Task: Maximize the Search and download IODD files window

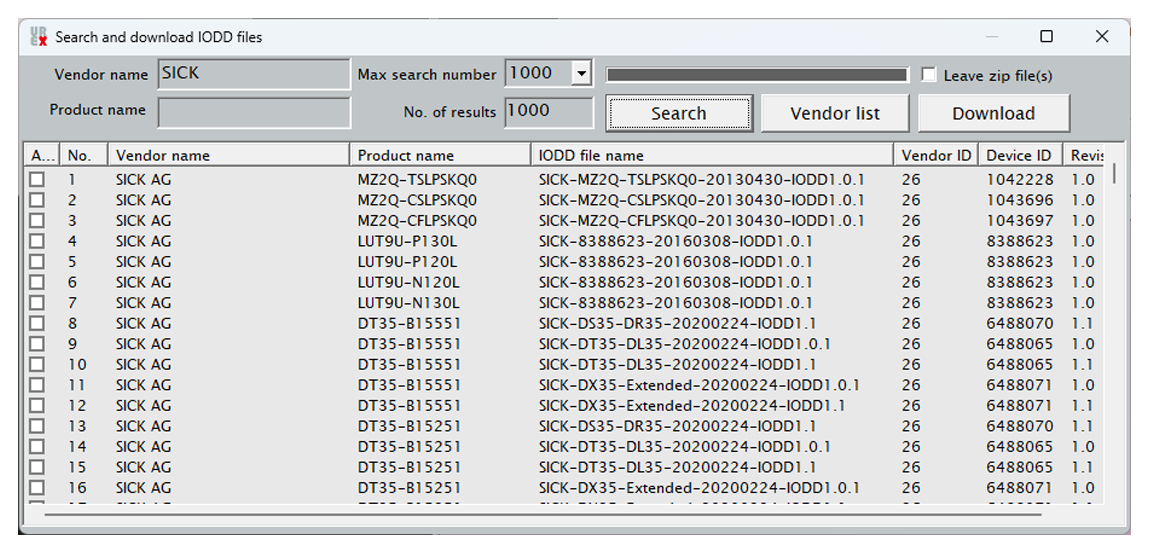Action: click(1047, 37)
